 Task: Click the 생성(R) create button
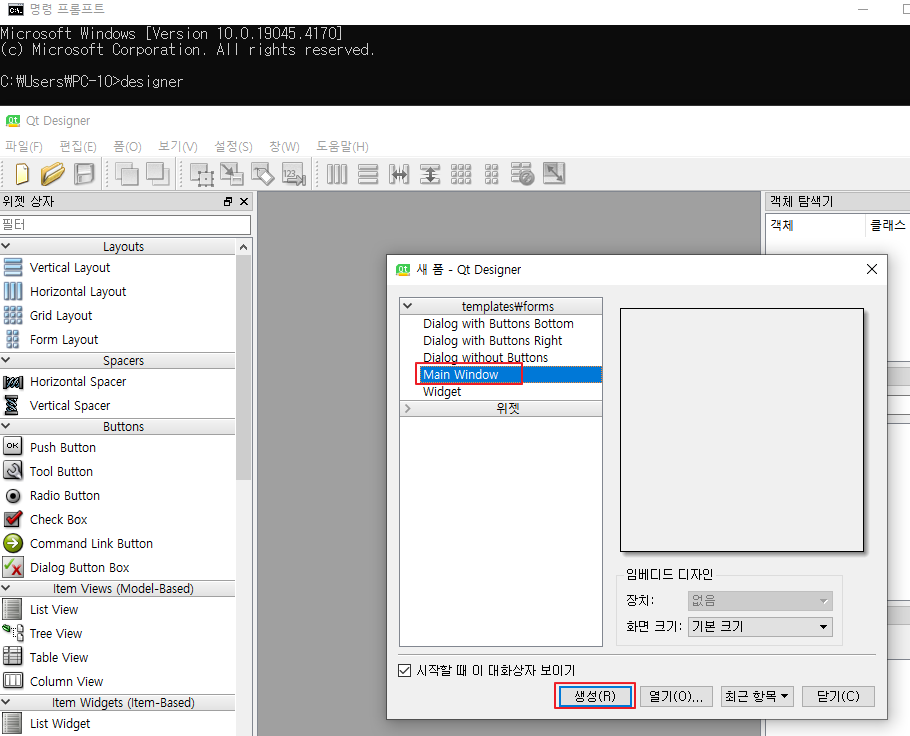pos(595,696)
